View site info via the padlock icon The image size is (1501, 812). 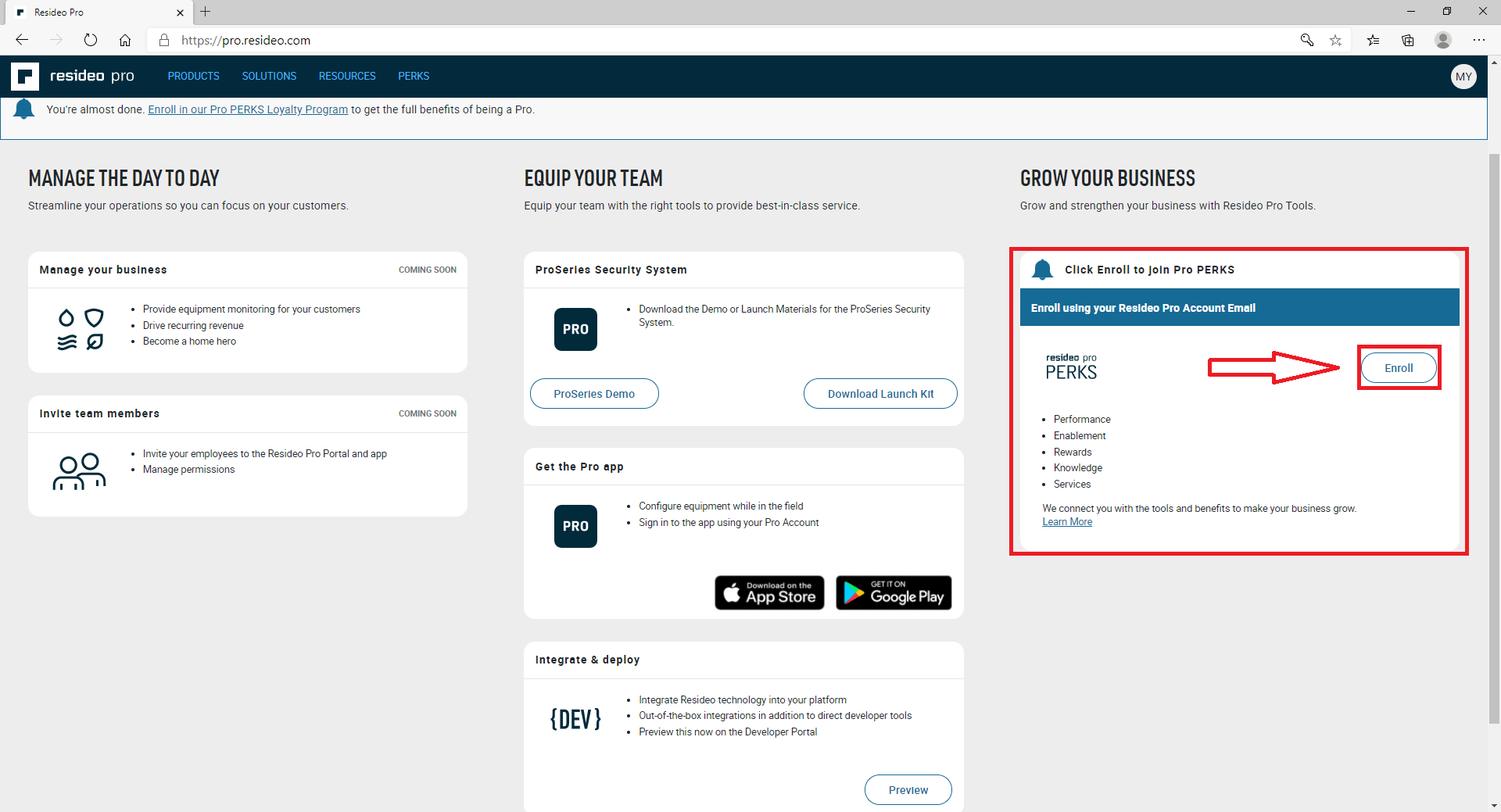point(164,40)
